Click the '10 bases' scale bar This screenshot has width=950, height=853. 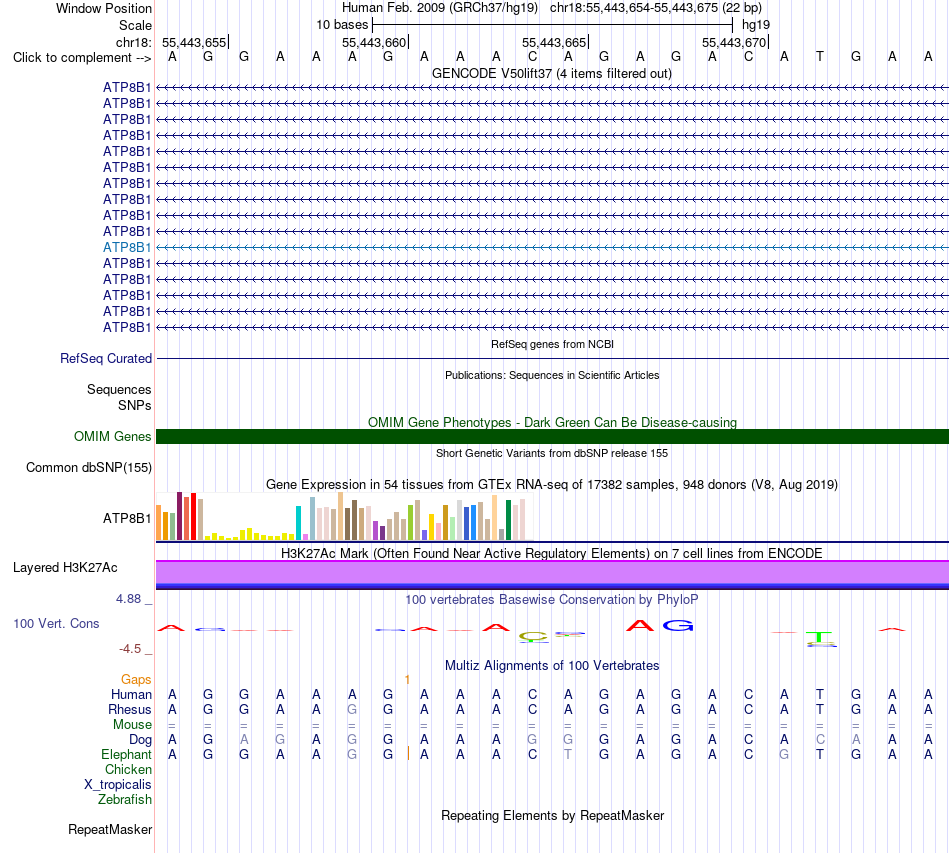coord(552,25)
